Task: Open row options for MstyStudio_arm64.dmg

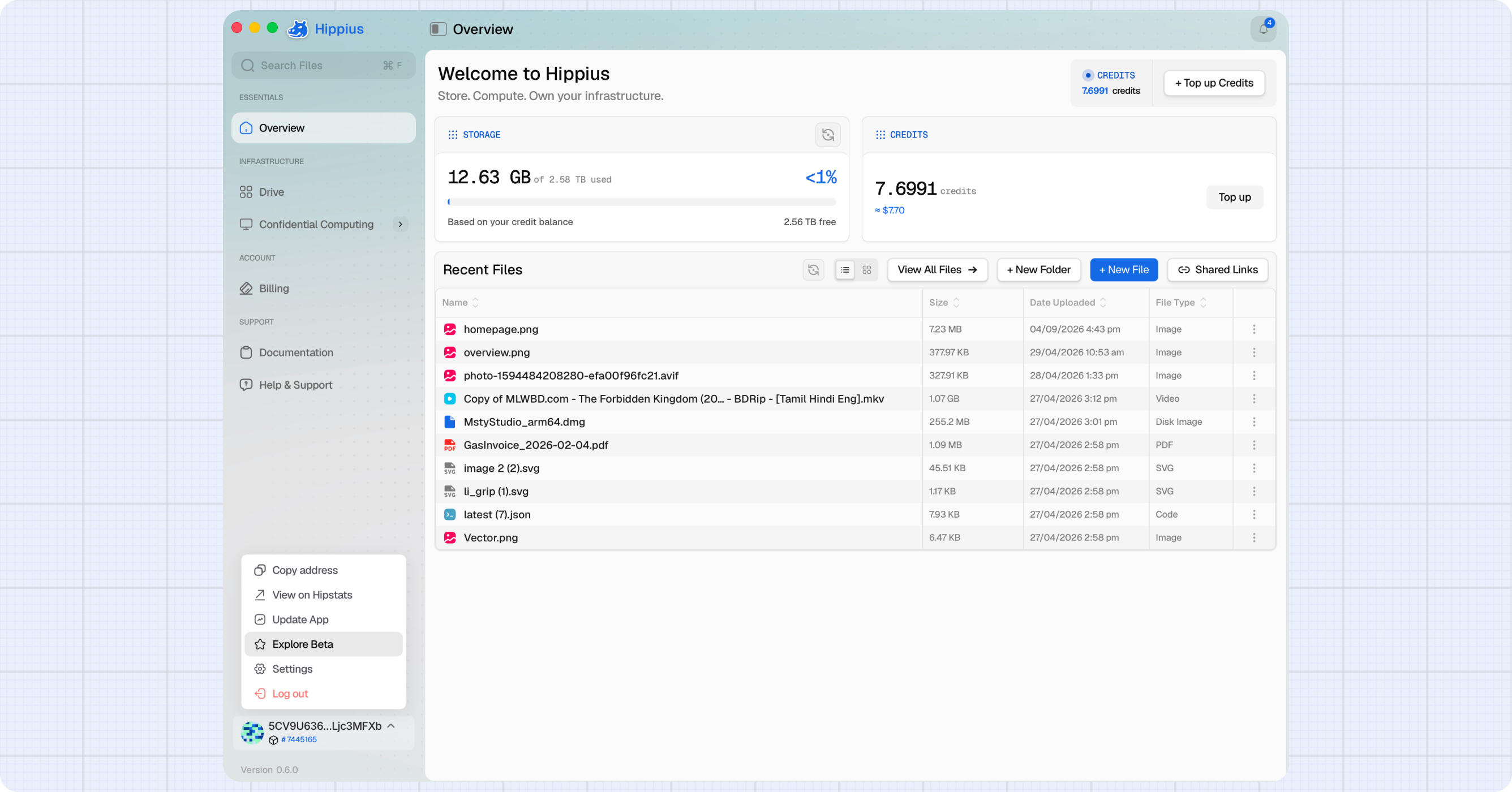Action: (x=1254, y=422)
